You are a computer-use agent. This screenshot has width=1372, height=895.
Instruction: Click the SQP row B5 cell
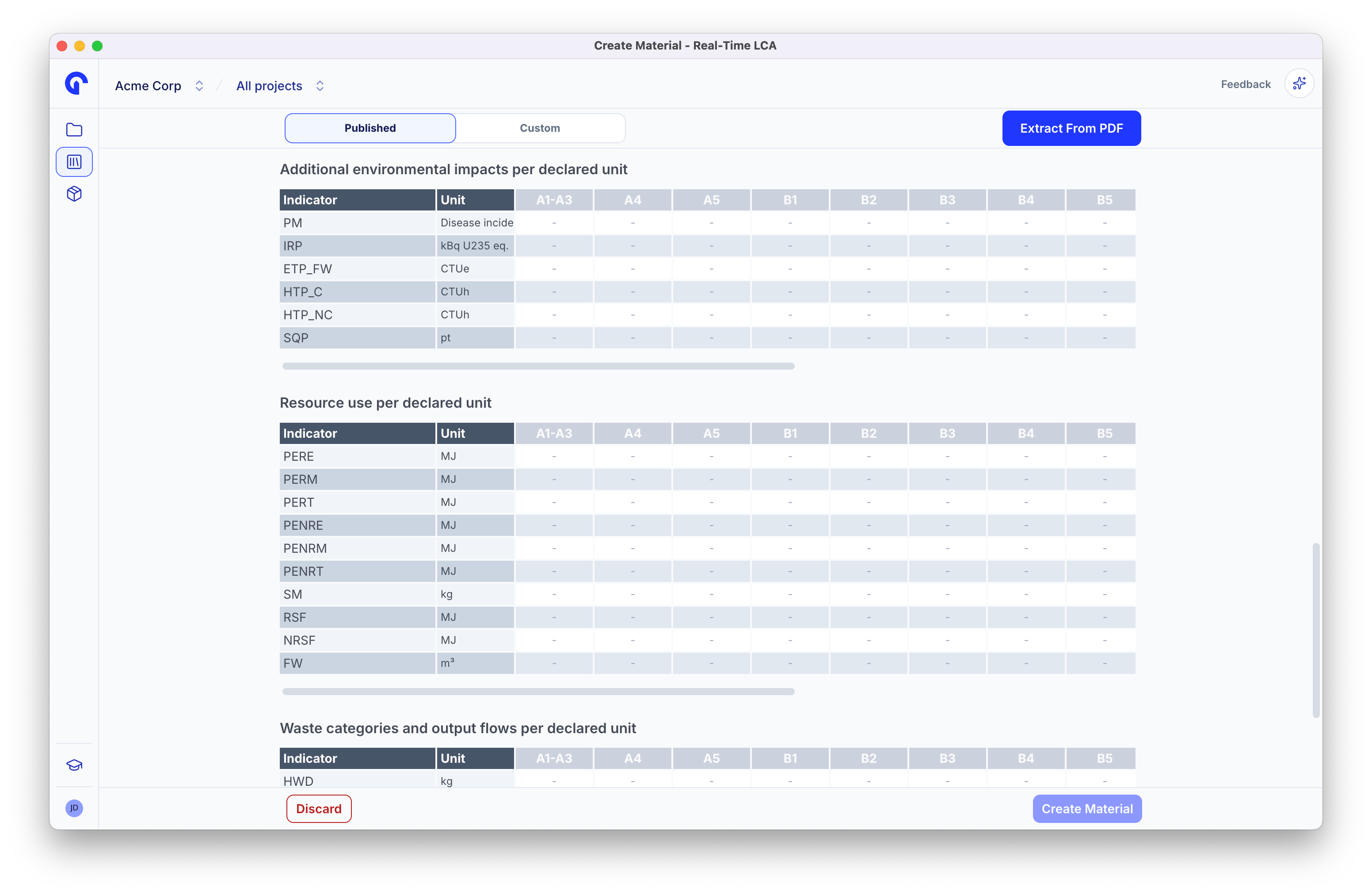pyautogui.click(x=1101, y=338)
